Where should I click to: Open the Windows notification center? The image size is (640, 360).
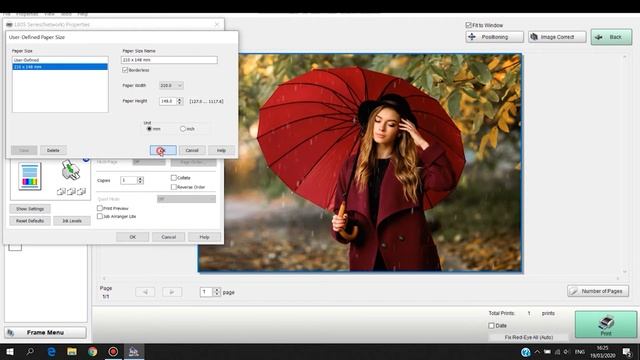(627, 352)
